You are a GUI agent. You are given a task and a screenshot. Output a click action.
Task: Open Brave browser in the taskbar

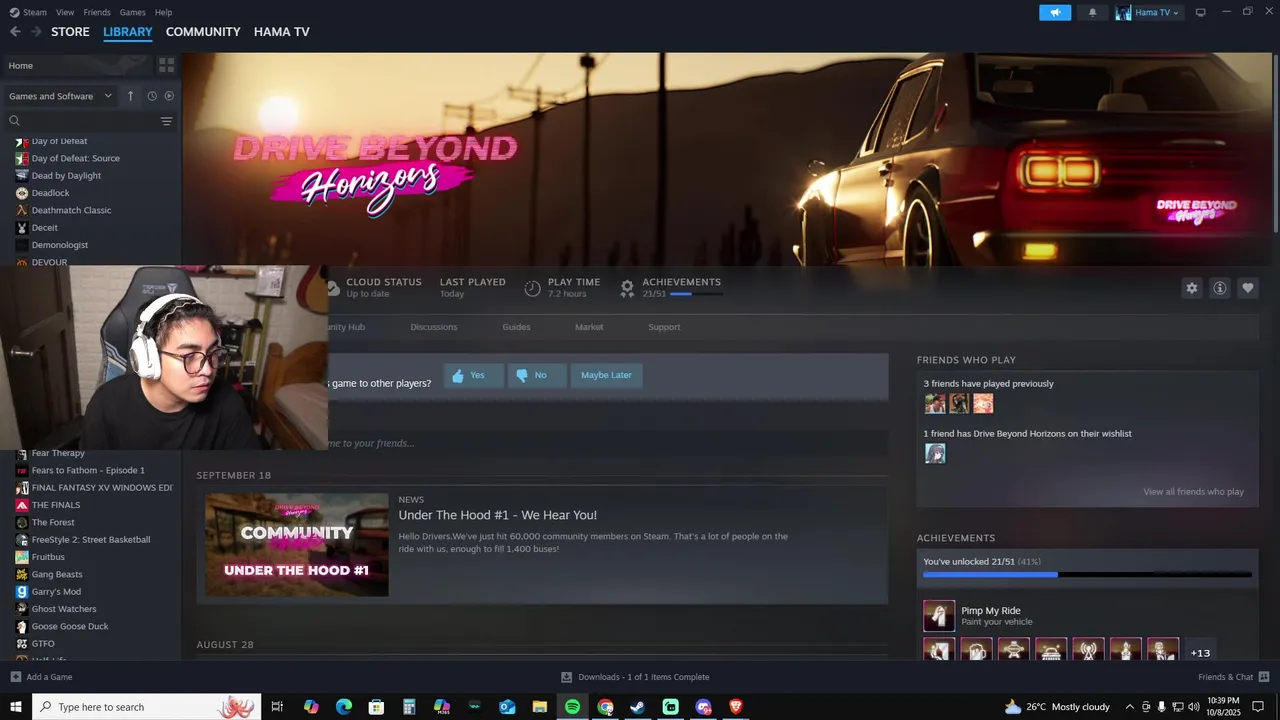736,707
